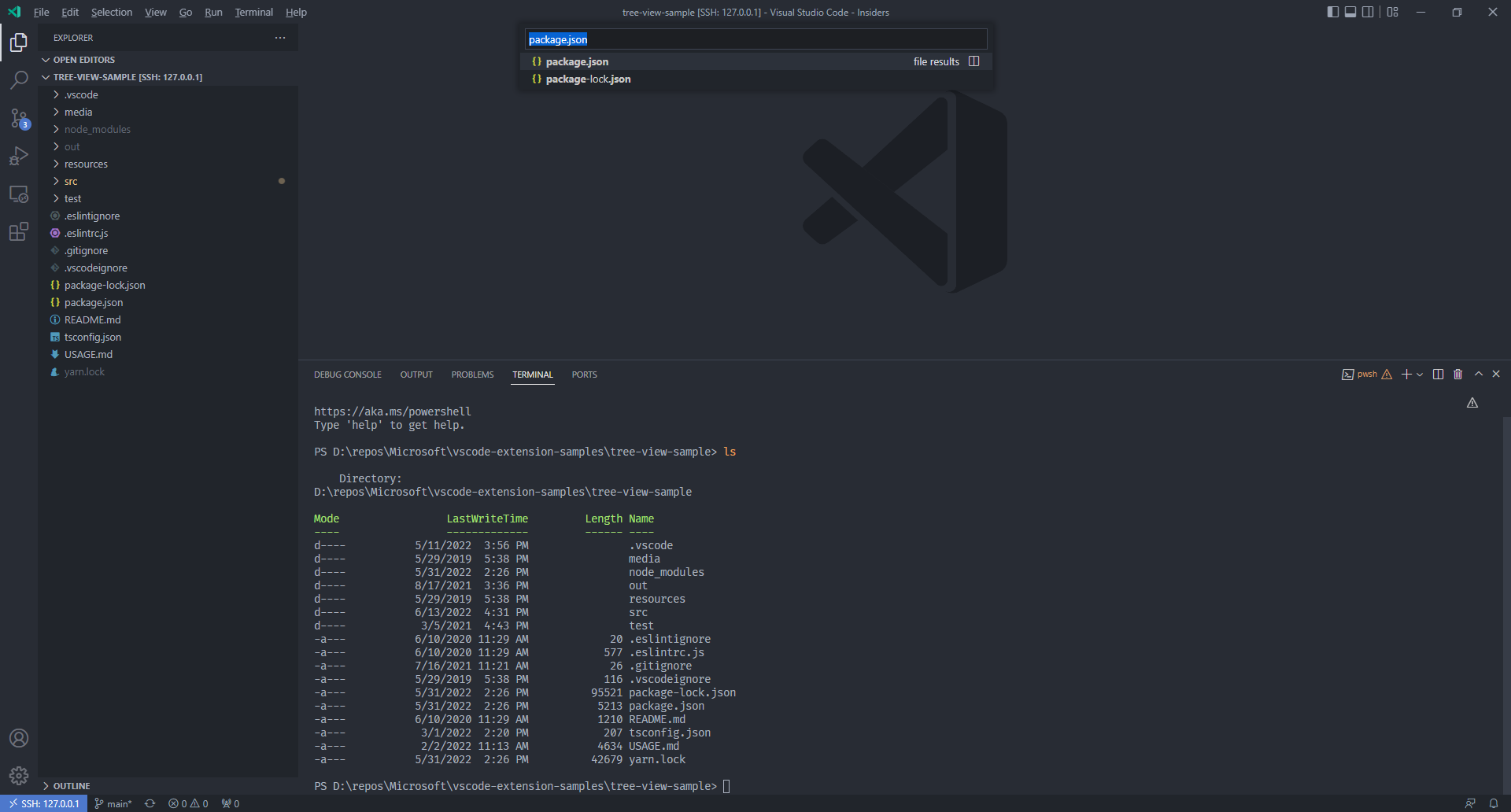The height and width of the screenshot is (812, 1511).
Task: Open the Search view in sidebar
Action: [x=19, y=79]
